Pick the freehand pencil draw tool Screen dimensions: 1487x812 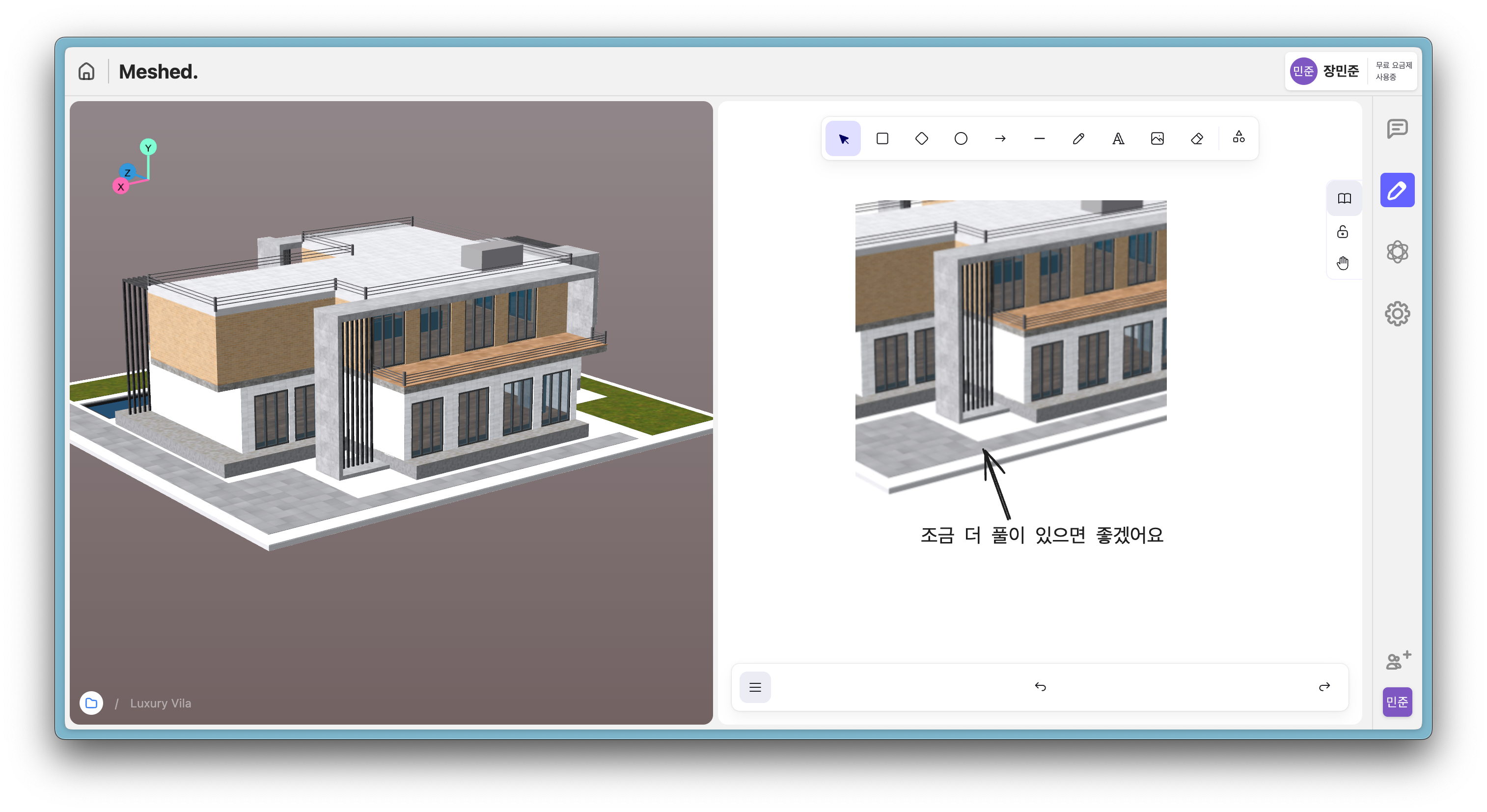1078,138
